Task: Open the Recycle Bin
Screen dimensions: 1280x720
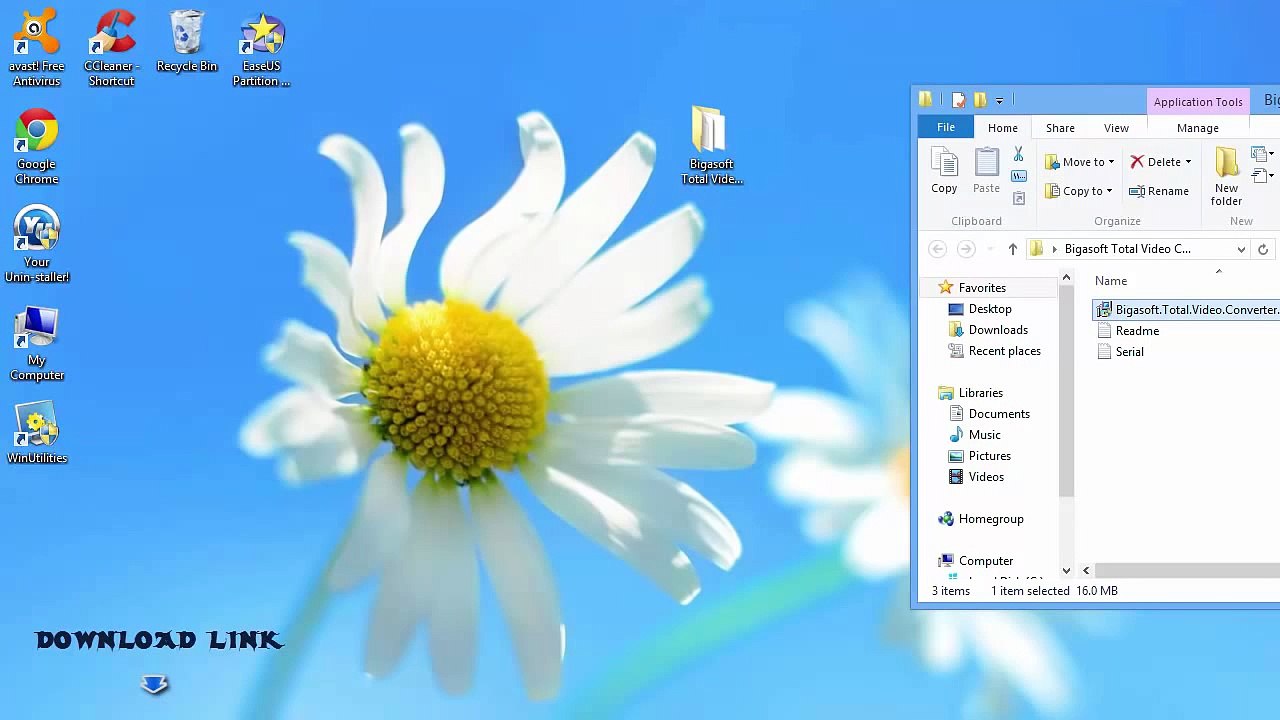Action: coord(187,42)
